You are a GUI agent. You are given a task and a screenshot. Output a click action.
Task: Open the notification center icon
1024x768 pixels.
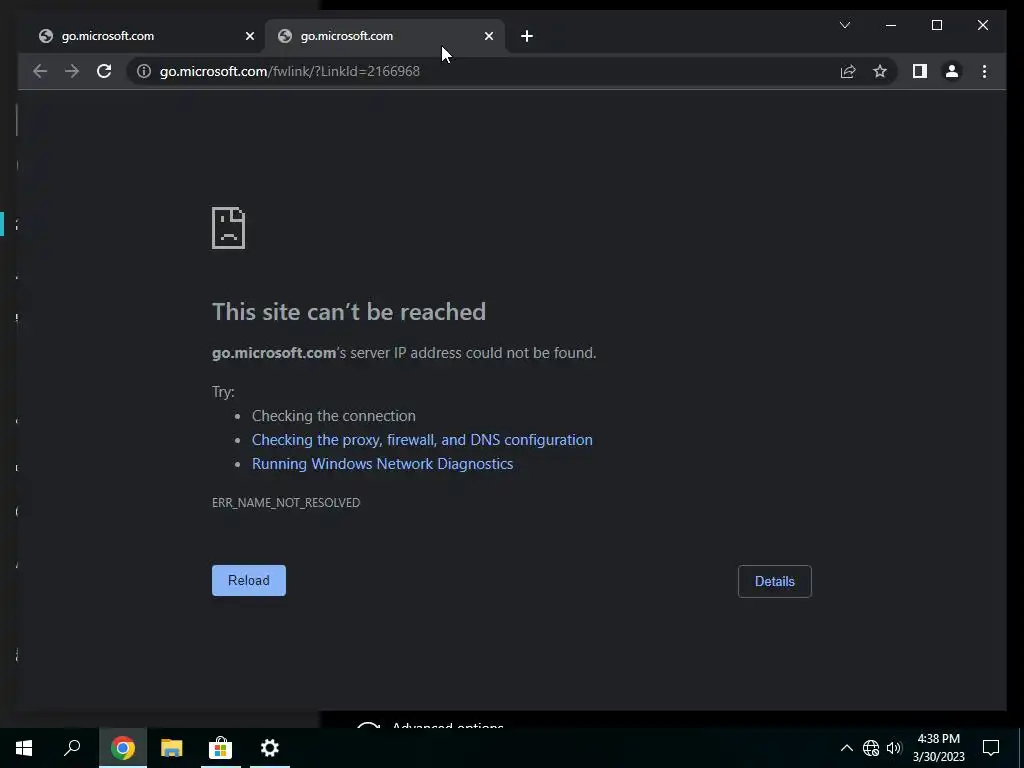[991, 748]
